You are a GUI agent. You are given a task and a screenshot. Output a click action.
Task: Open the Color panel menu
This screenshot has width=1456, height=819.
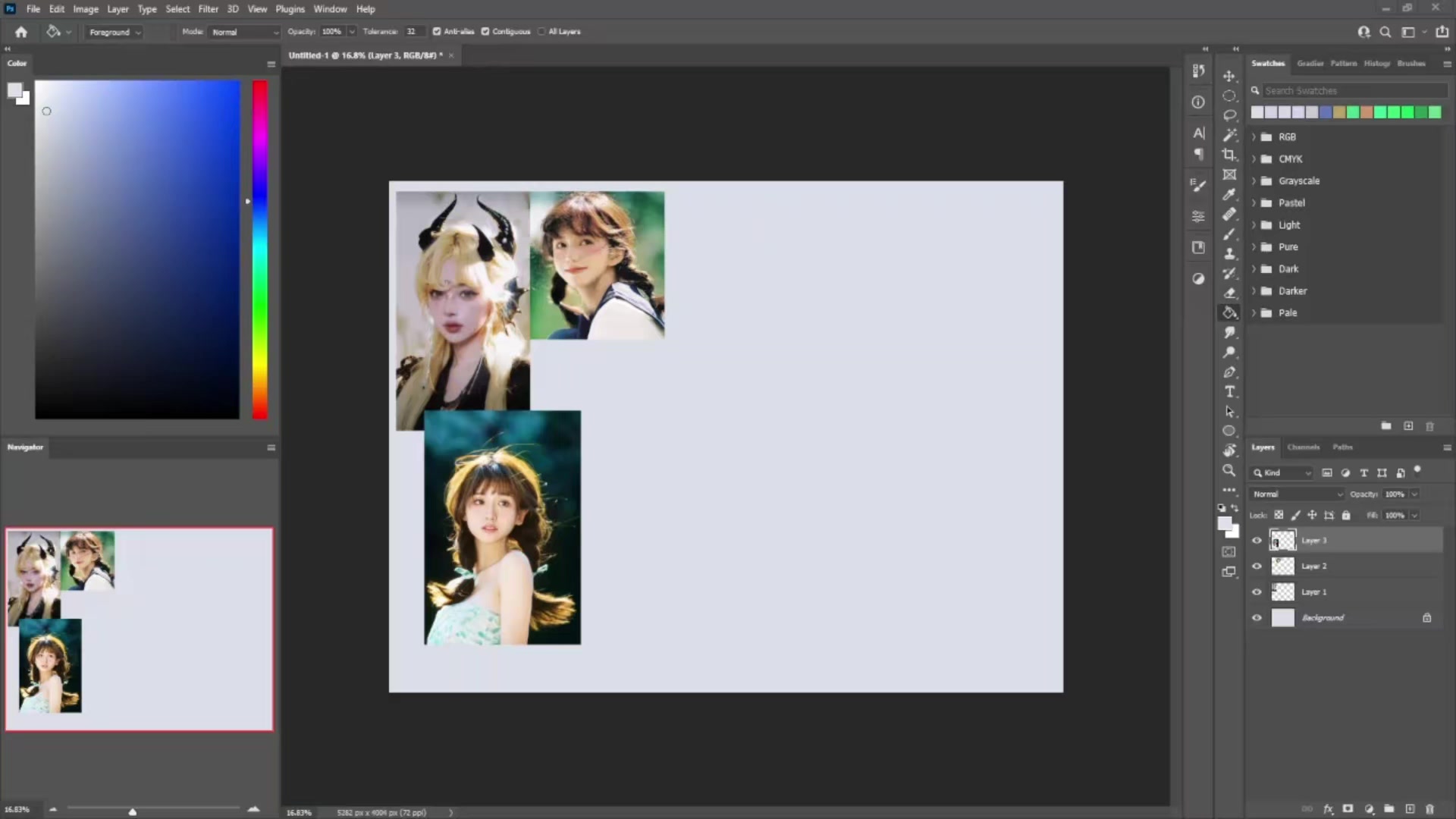point(271,64)
